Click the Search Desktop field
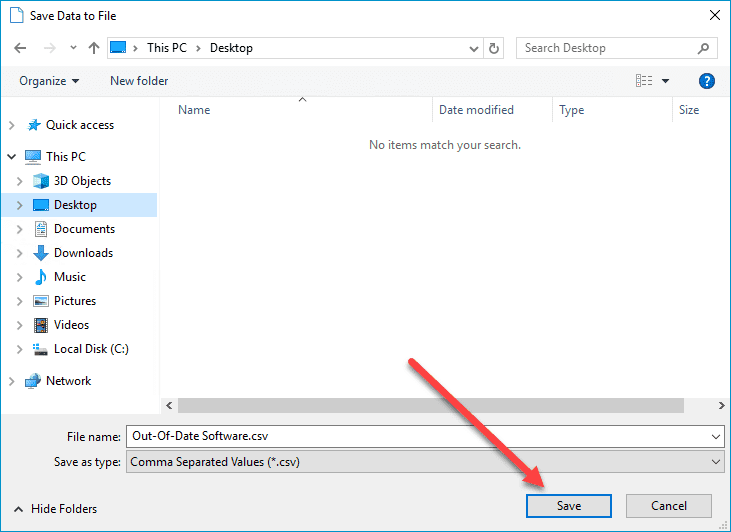Screen dimensions: 731x532 [616, 48]
